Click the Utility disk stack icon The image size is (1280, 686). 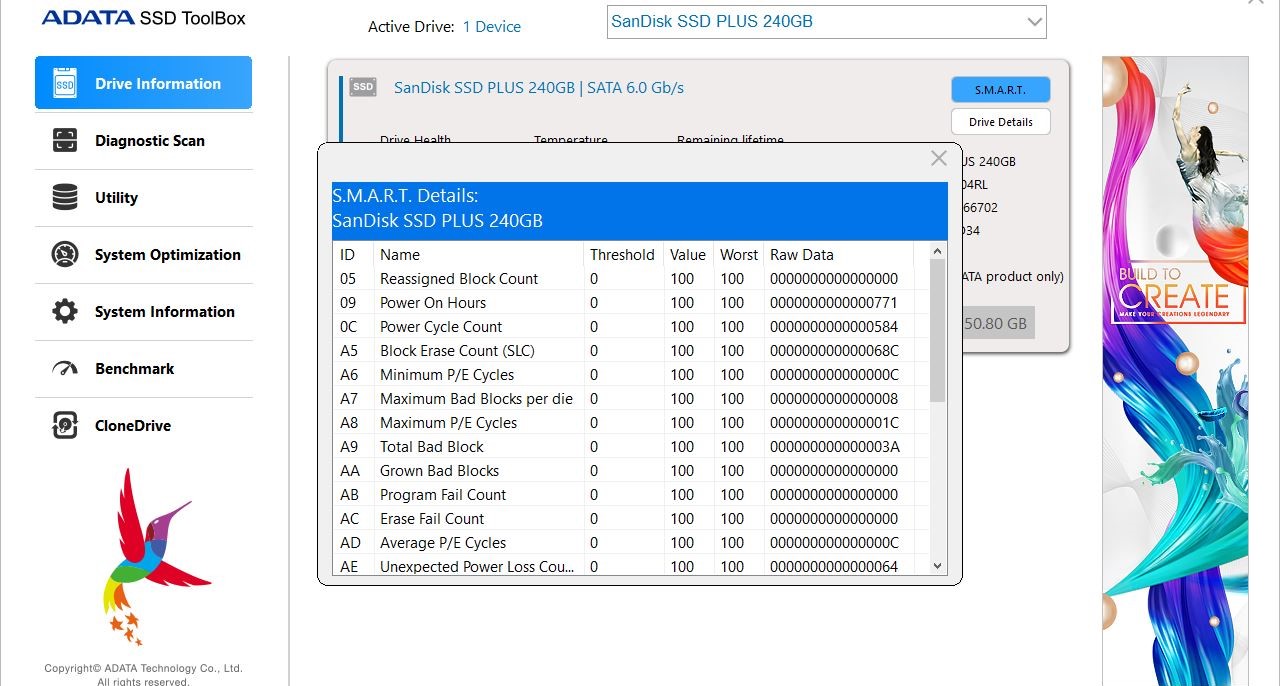[64, 198]
